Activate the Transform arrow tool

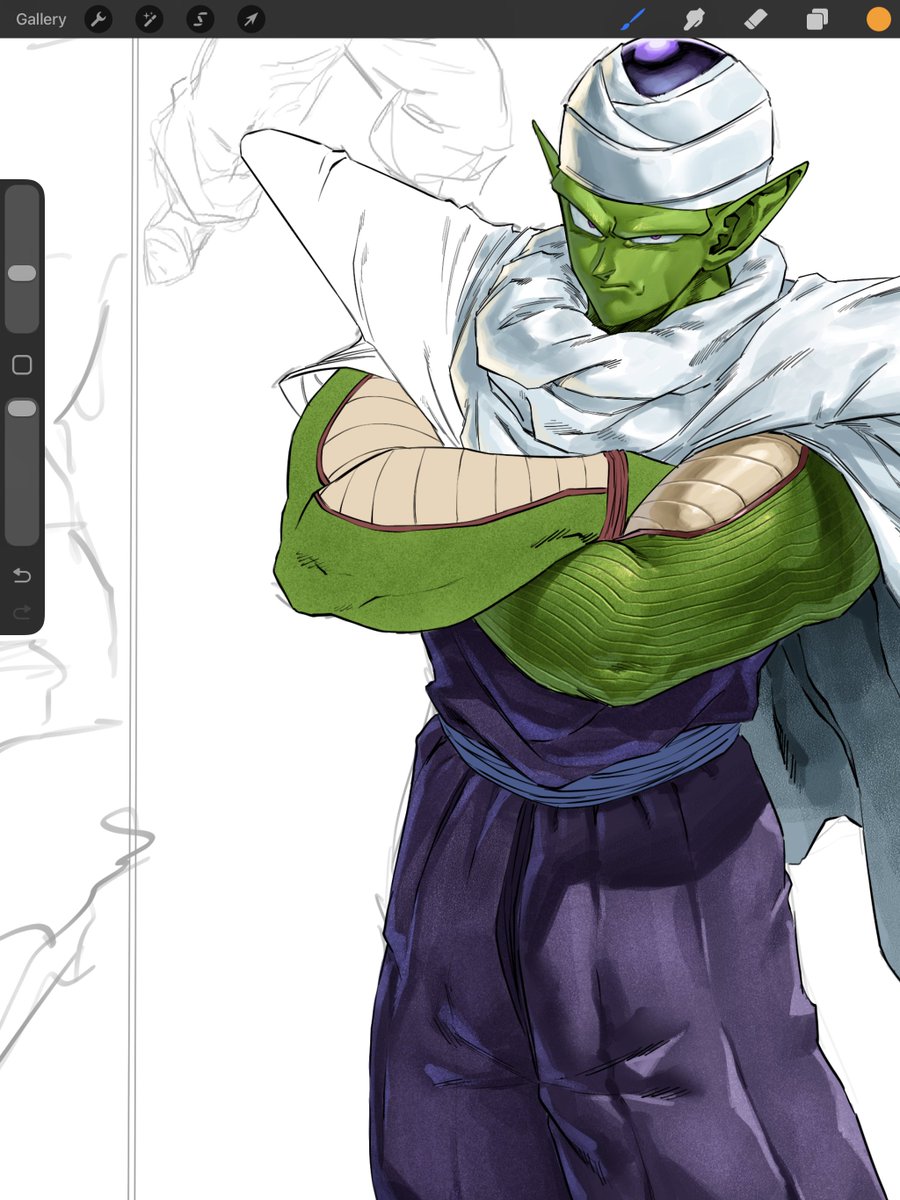(251, 19)
